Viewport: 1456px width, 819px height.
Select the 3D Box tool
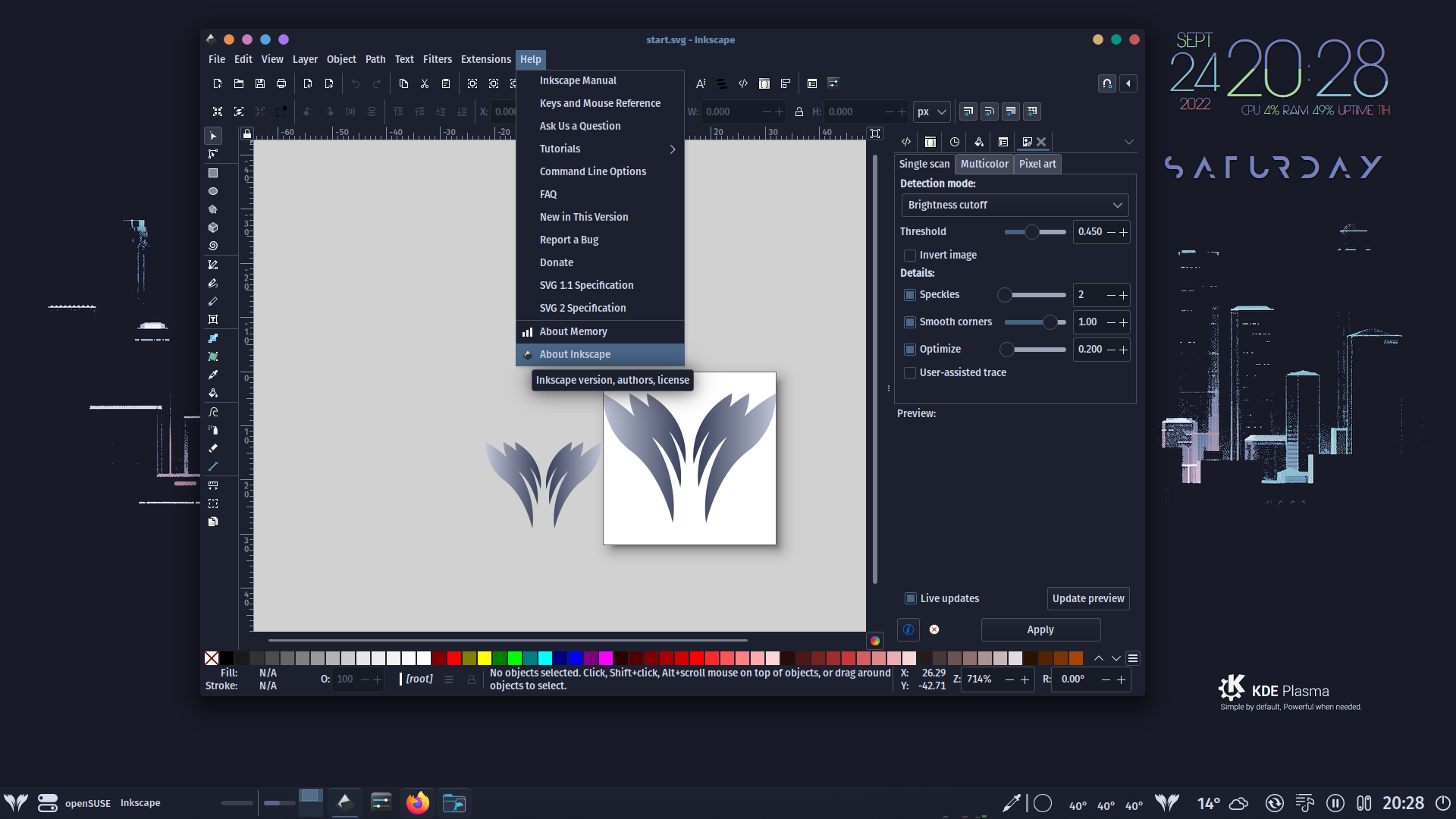(x=213, y=227)
